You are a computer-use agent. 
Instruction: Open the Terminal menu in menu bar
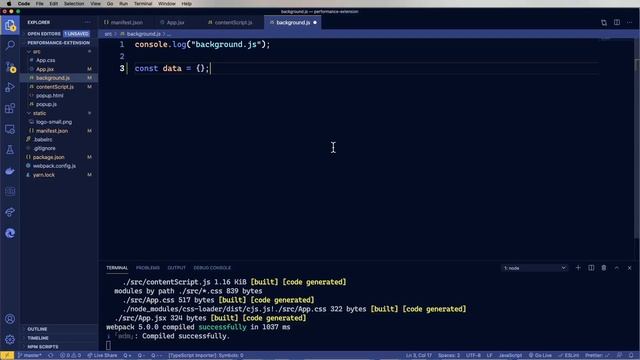point(143,4)
